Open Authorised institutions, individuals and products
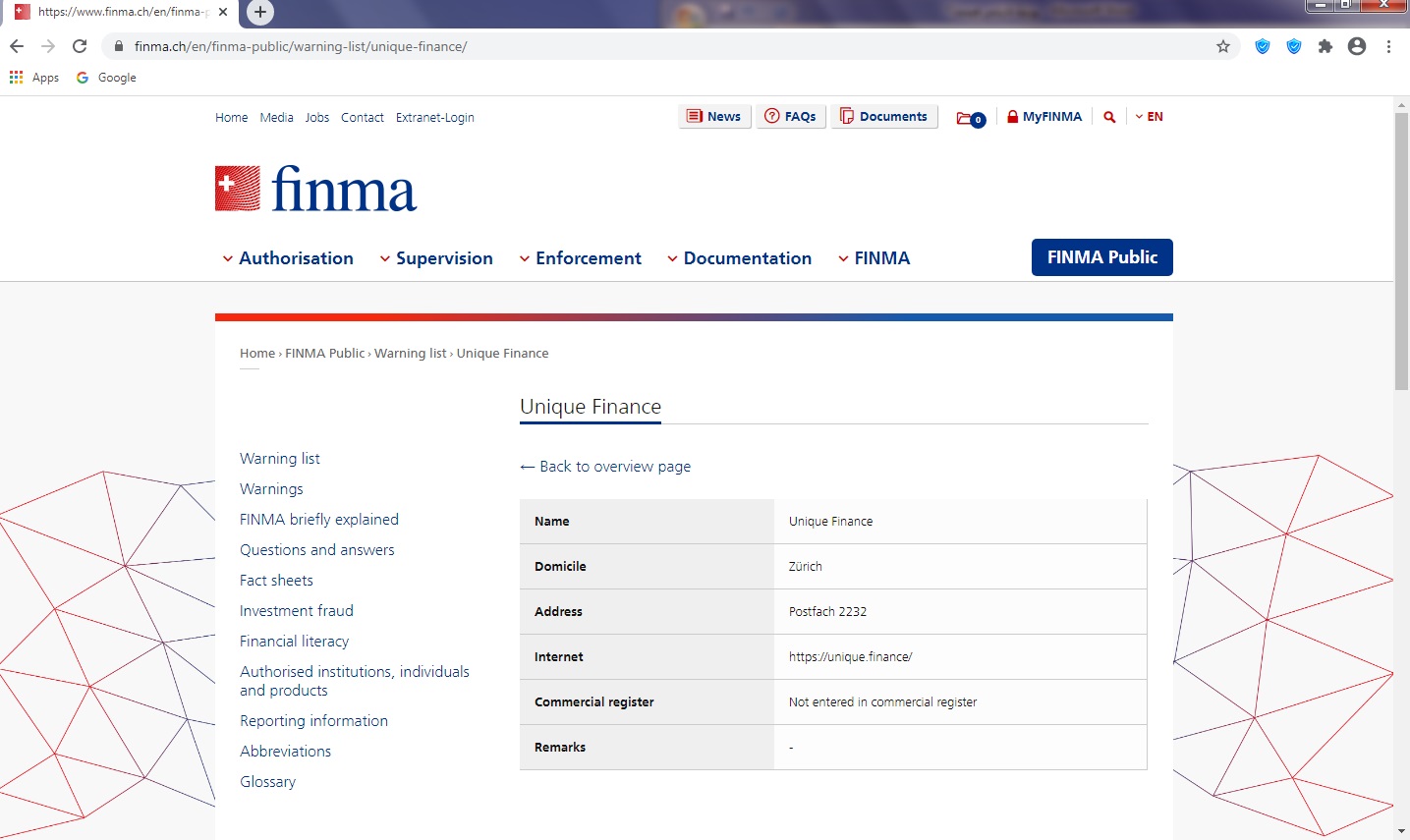 (x=355, y=681)
